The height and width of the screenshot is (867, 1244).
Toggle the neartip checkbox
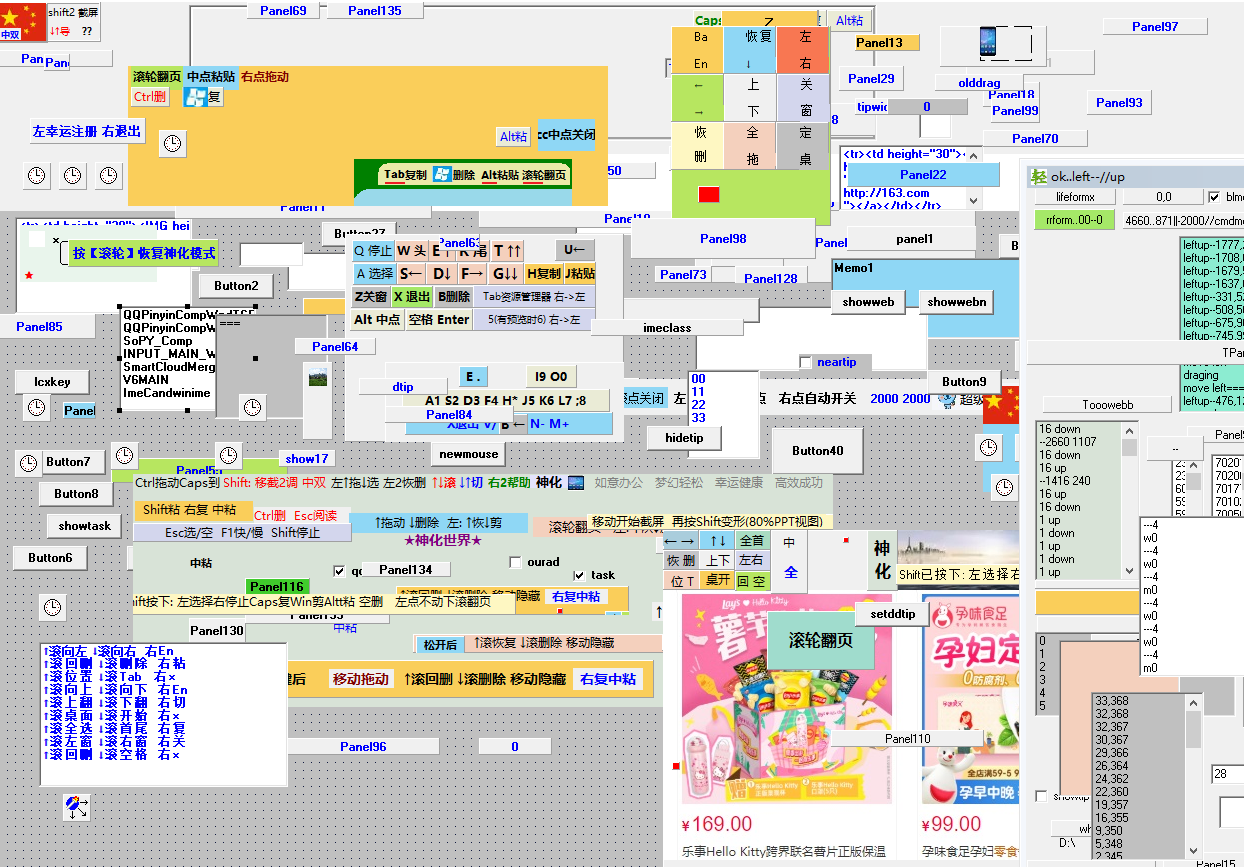tap(806, 362)
